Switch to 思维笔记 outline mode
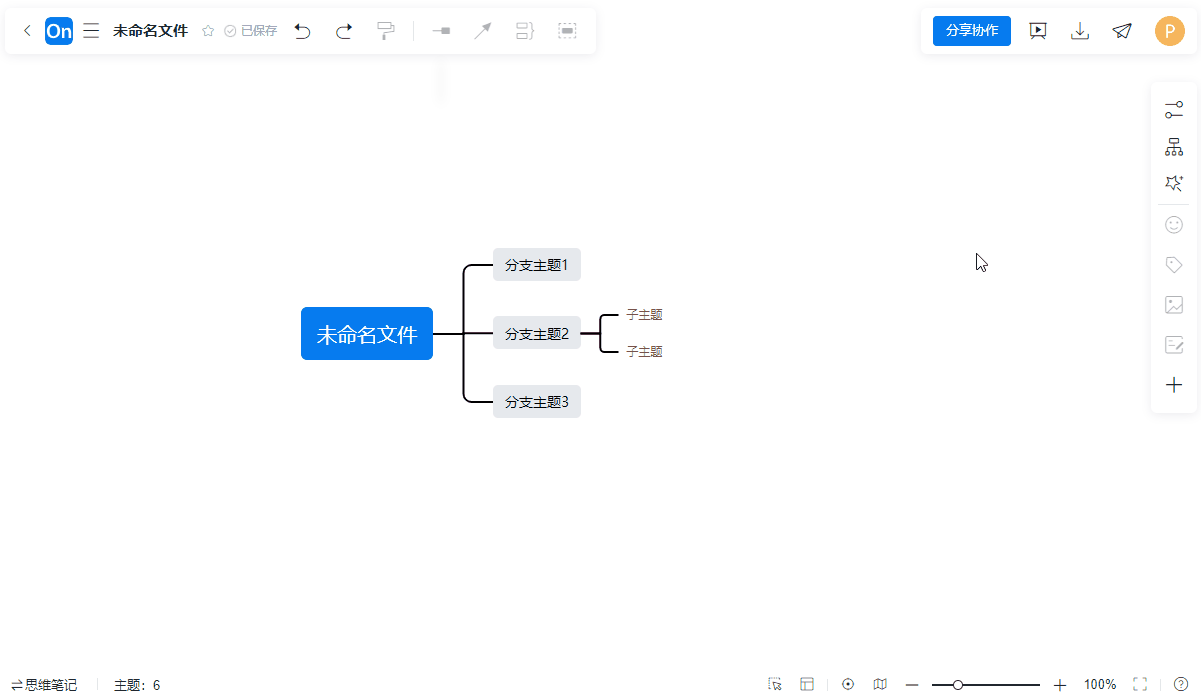Image resolution: width=1201 pixels, height=694 pixels. pos(44,685)
